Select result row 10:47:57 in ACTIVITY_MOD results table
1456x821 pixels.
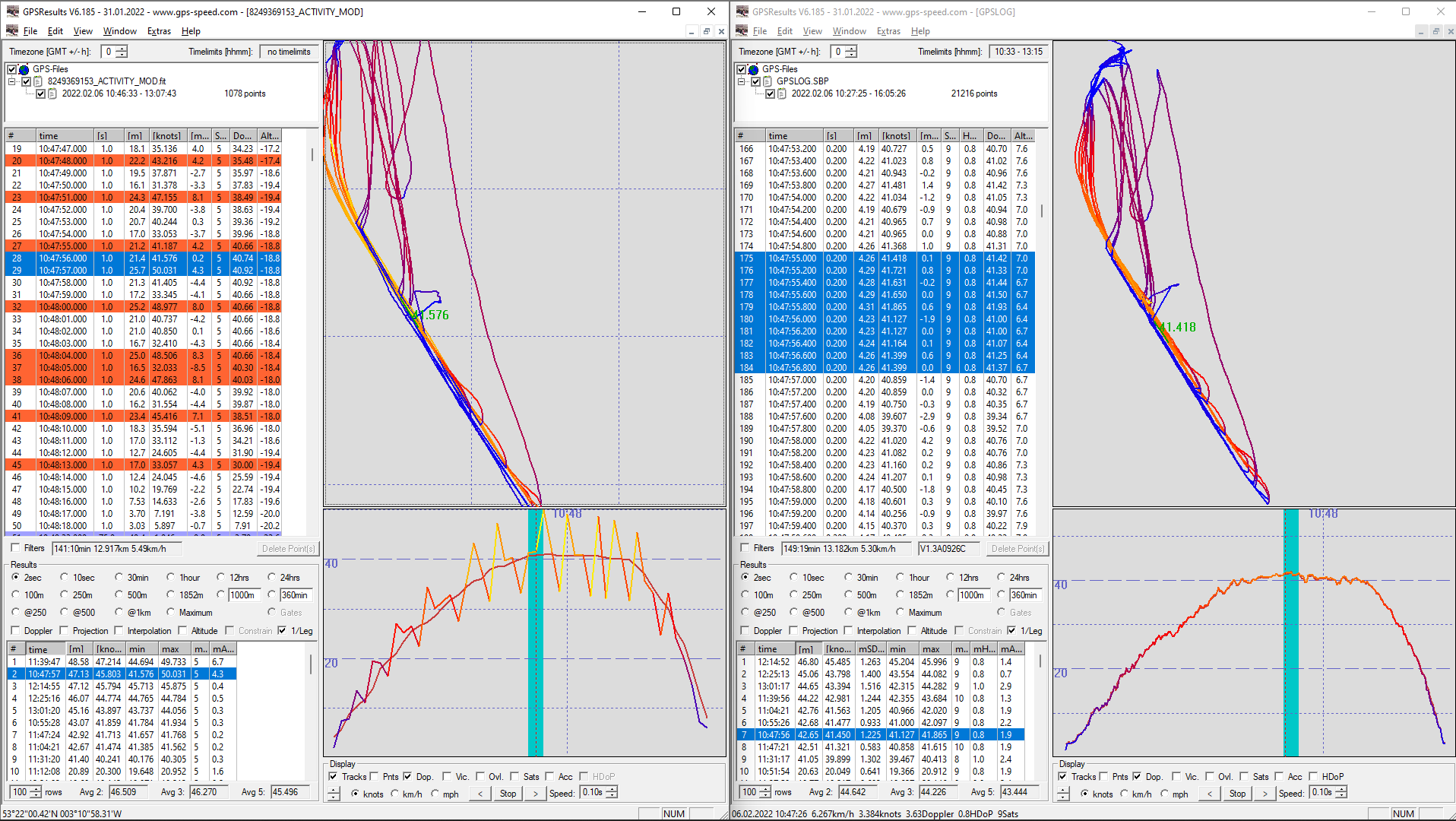tap(122, 674)
